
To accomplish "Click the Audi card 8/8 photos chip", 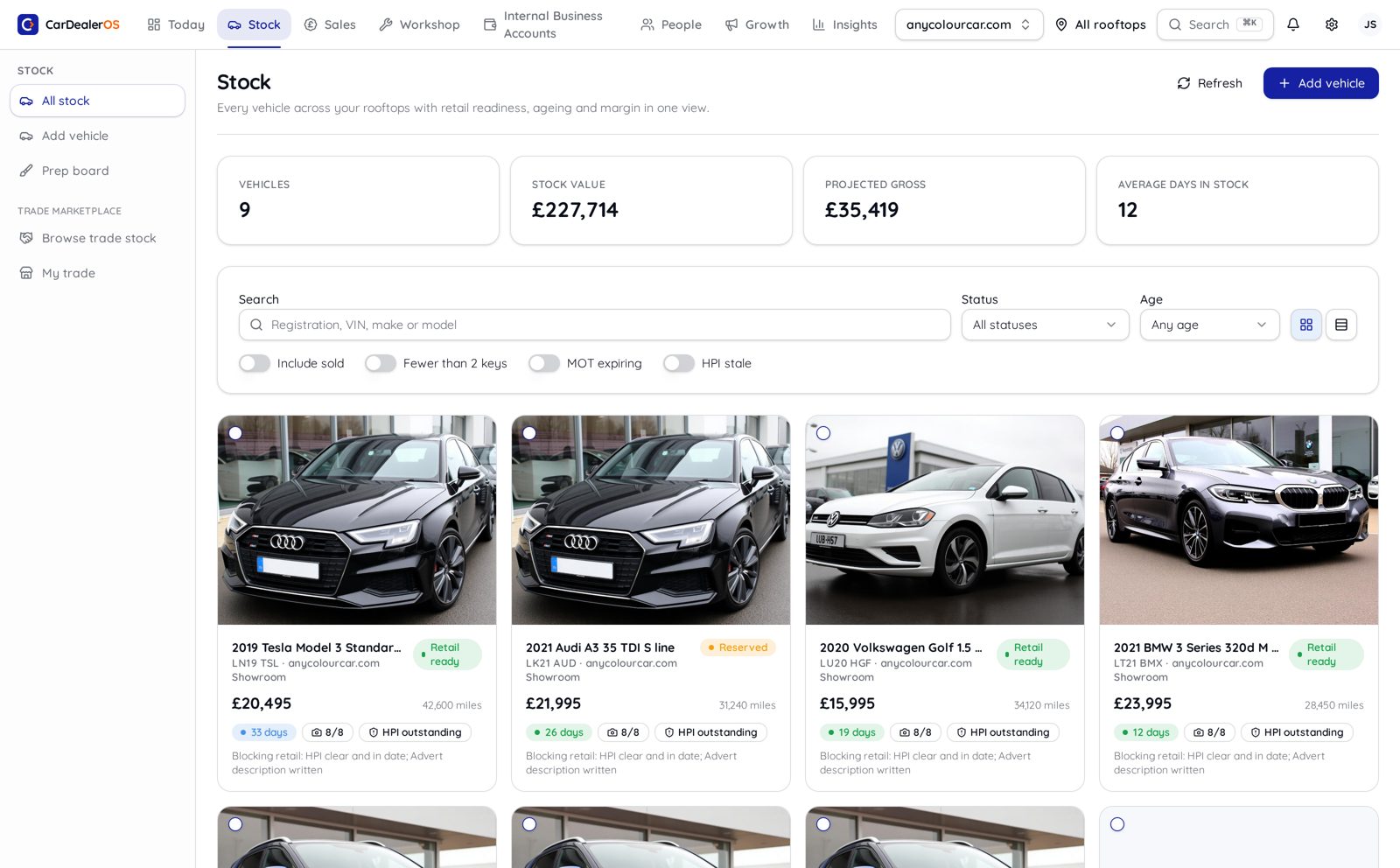I will [623, 732].
